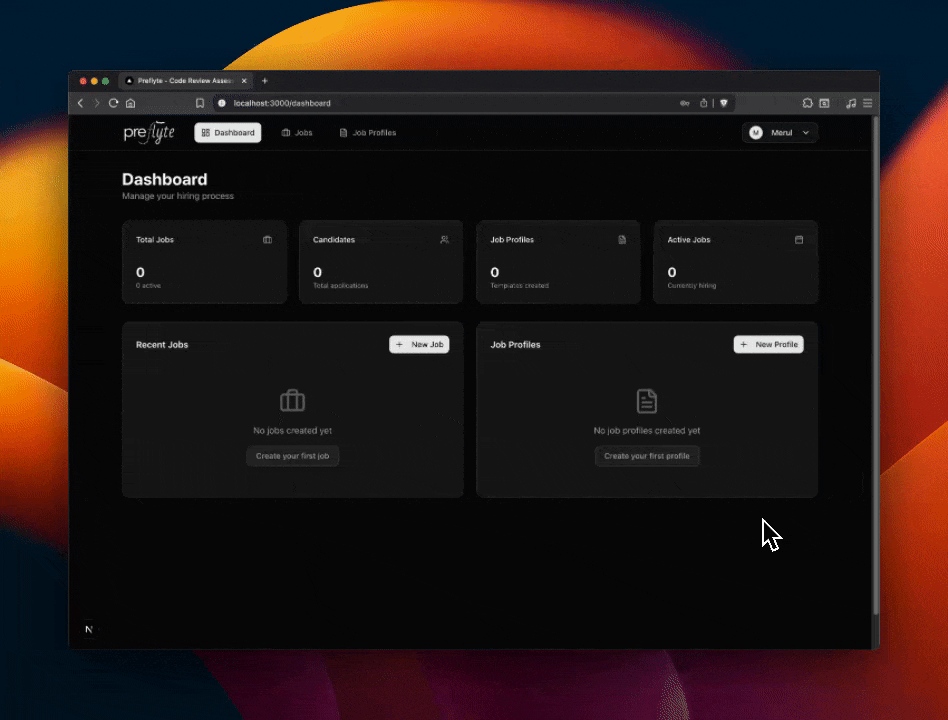Click the preflyte logo in the header
The image size is (948, 720).
tap(148, 133)
